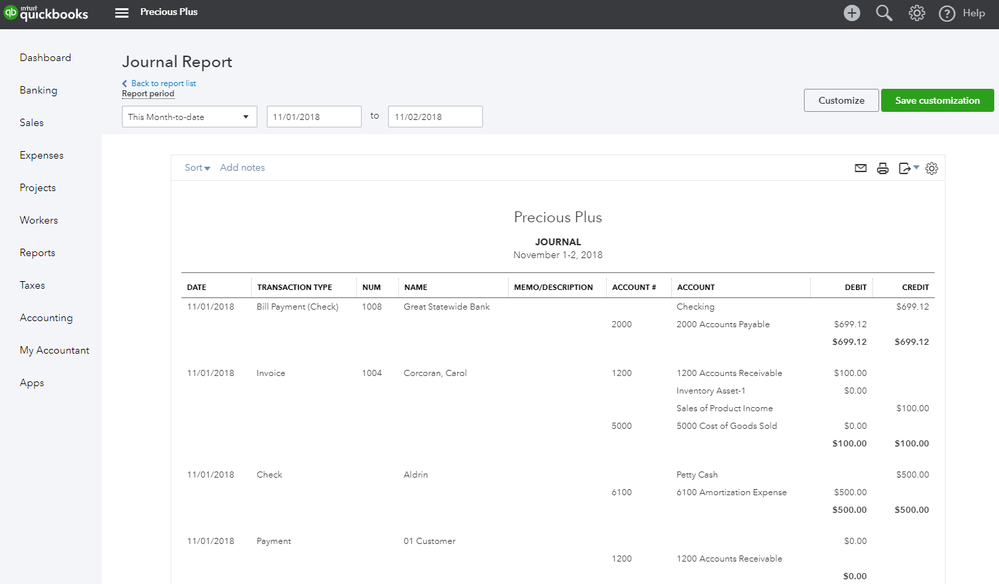Open the This Month-to-date period dropdown
Image resolution: width=999 pixels, height=584 pixels.
(x=189, y=117)
